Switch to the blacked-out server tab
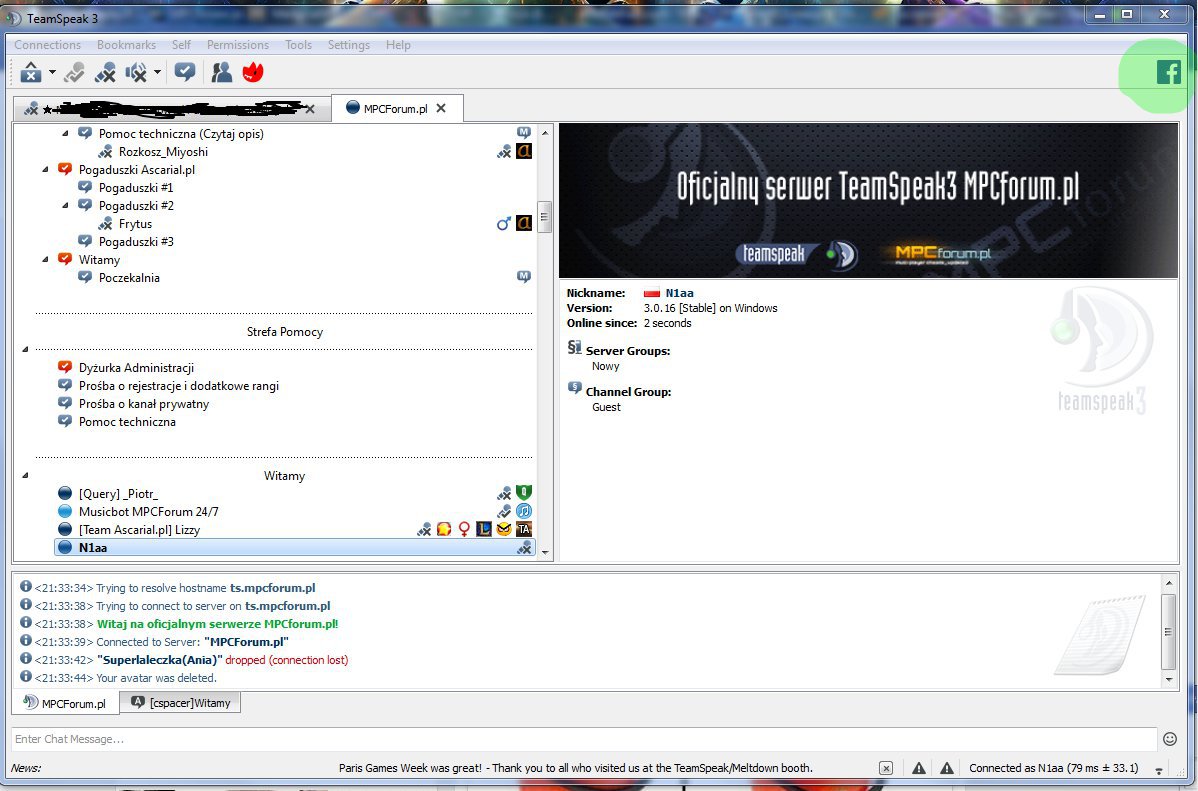The image size is (1198, 791). coord(172,109)
